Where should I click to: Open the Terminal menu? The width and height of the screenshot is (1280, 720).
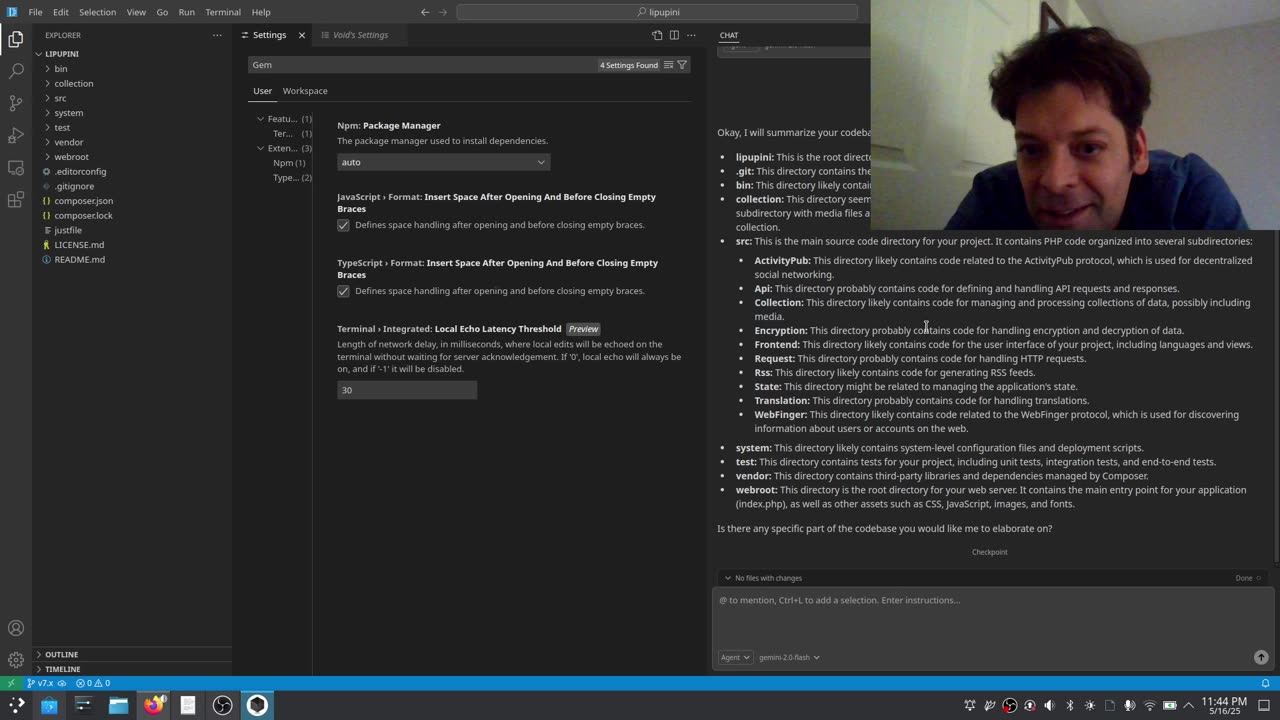point(223,12)
